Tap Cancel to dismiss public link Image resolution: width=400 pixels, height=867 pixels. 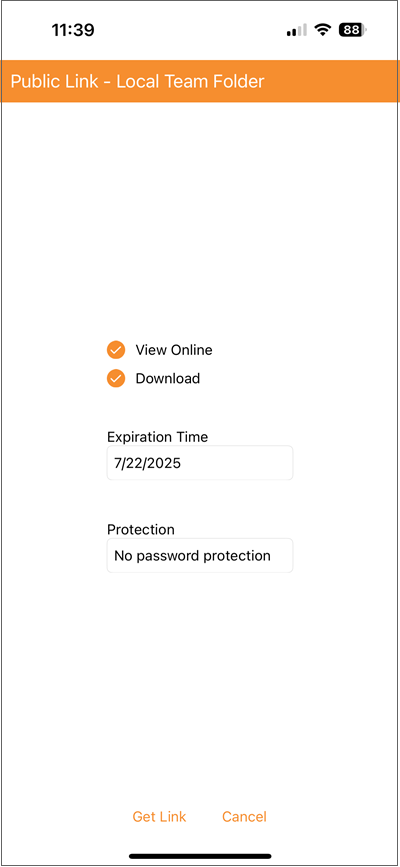pyautogui.click(x=244, y=817)
